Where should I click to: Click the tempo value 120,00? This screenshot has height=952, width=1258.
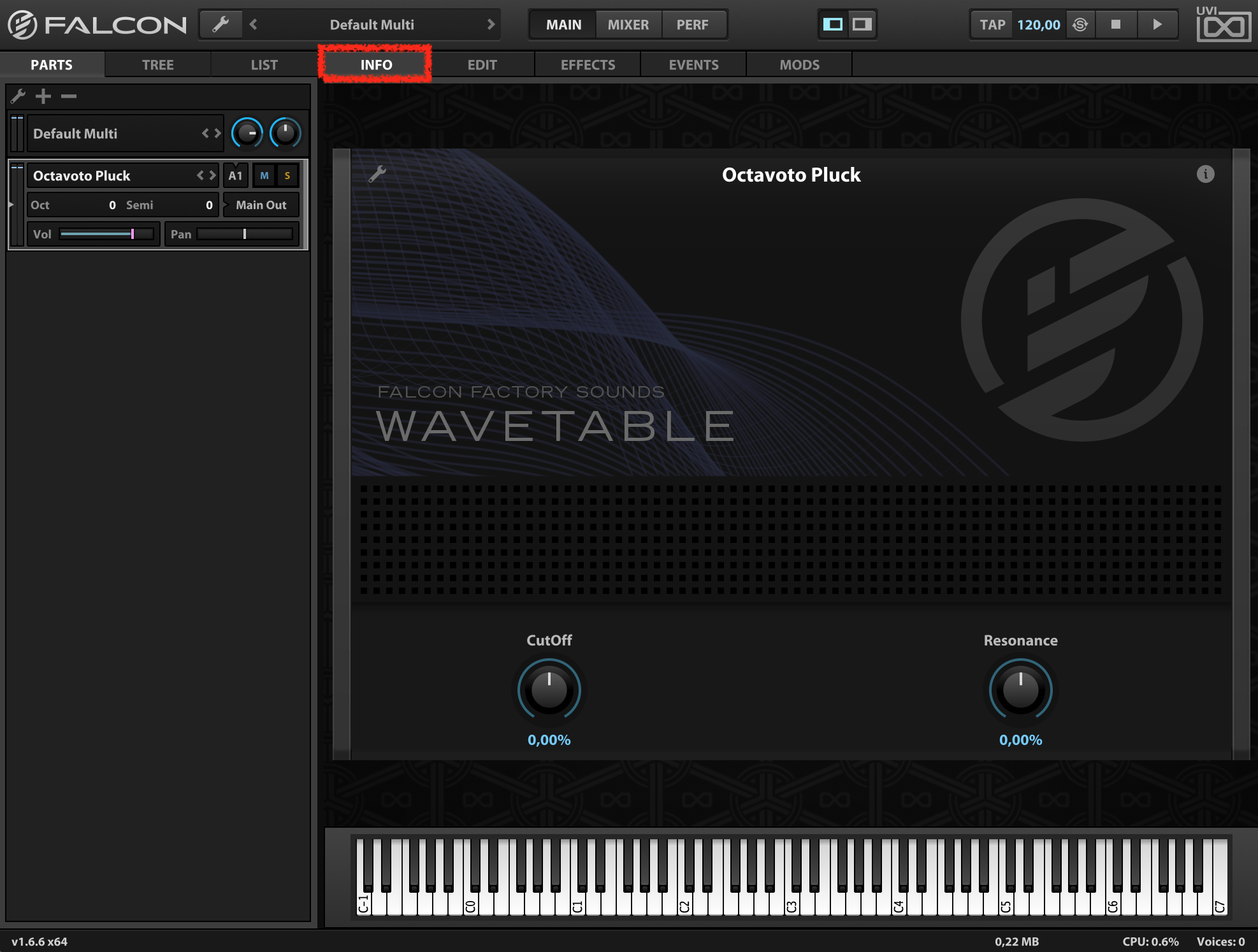pyautogui.click(x=1039, y=25)
